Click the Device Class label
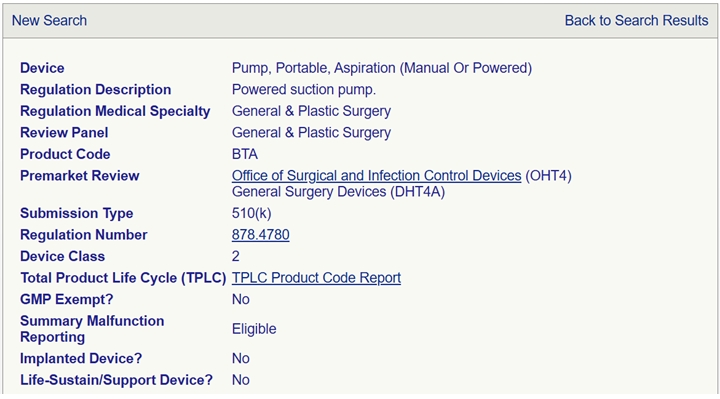 point(62,256)
